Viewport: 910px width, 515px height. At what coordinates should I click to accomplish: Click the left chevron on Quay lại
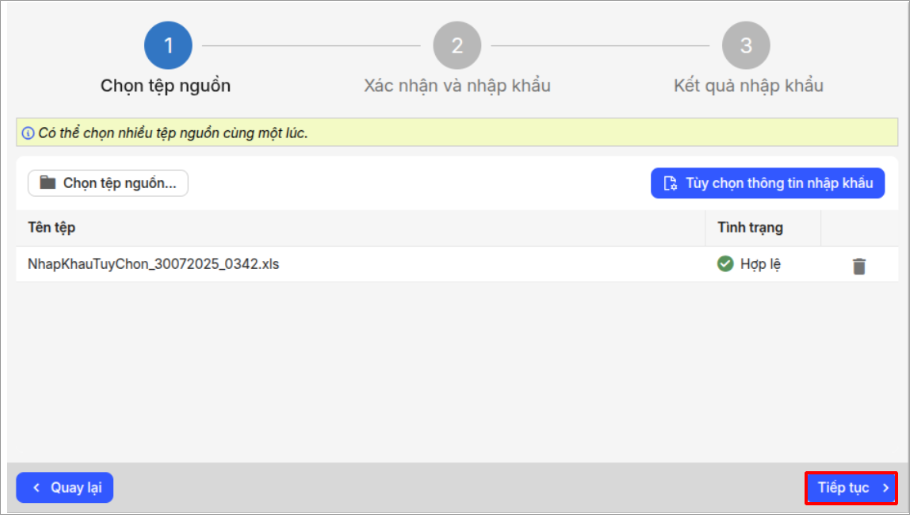[37, 488]
